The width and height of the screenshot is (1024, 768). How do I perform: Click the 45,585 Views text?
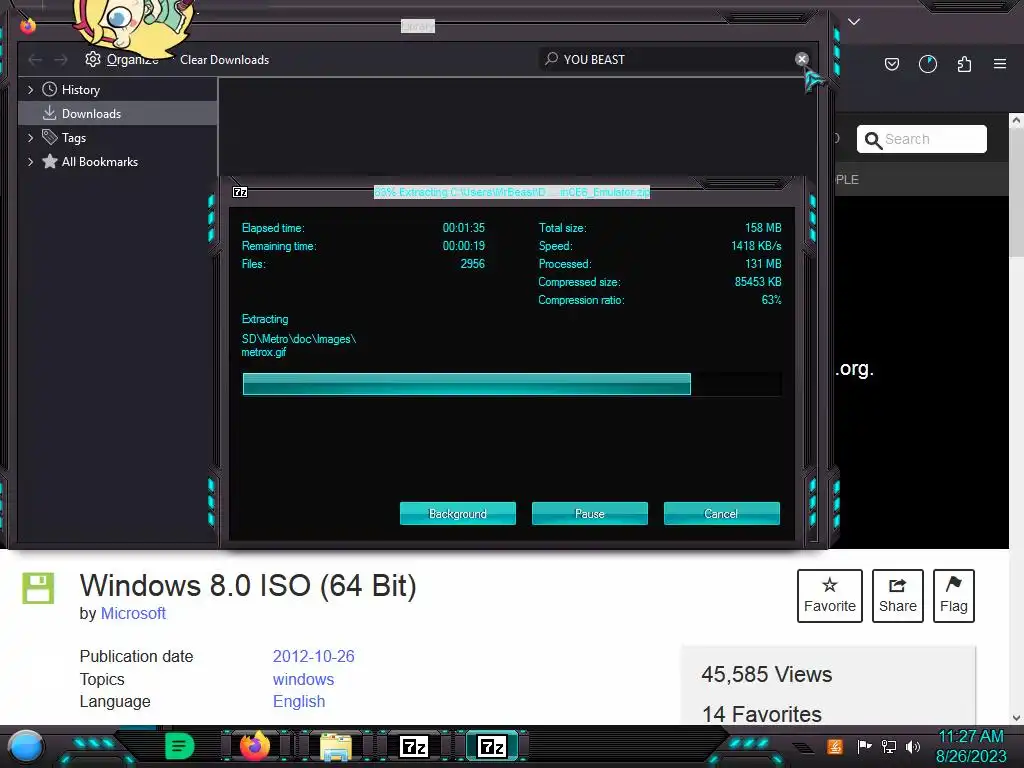tap(767, 674)
